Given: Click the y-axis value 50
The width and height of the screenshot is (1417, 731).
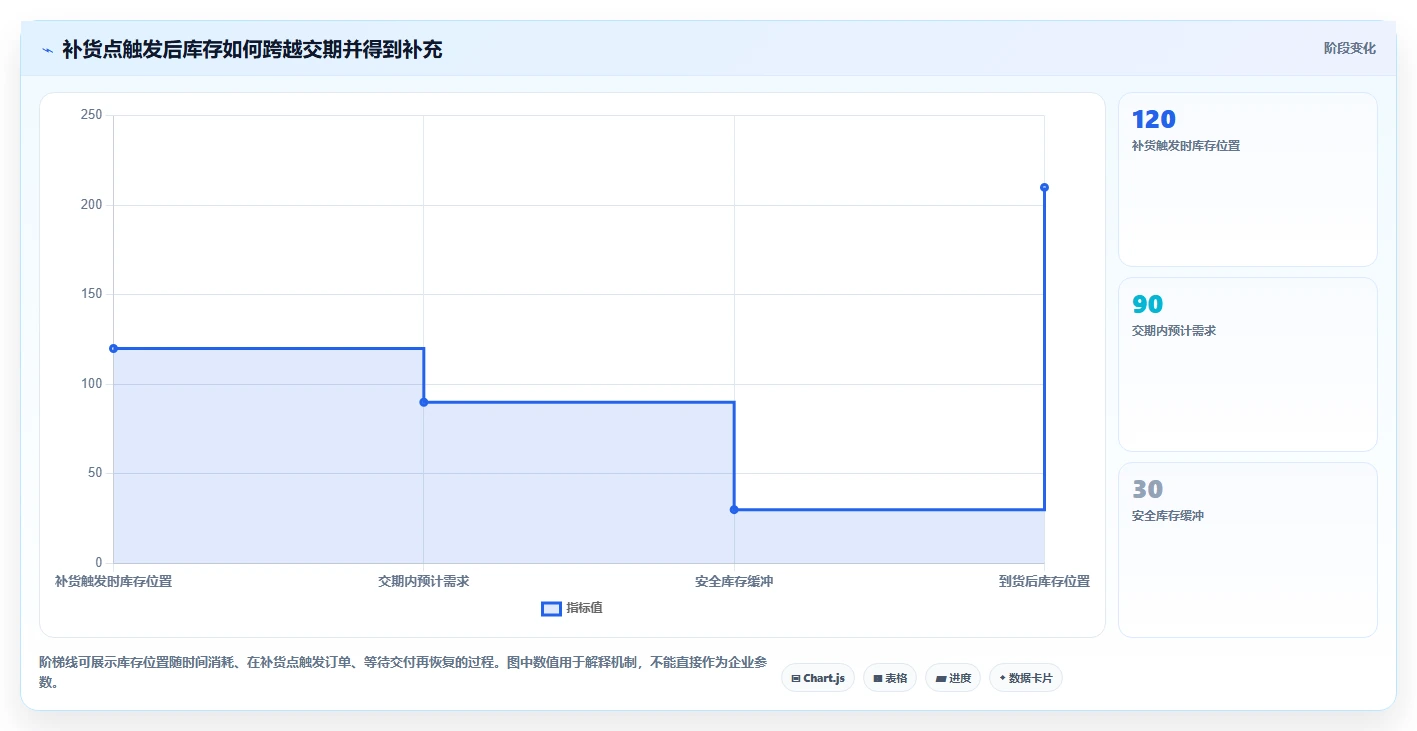Looking at the screenshot, I should (x=95, y=473).
